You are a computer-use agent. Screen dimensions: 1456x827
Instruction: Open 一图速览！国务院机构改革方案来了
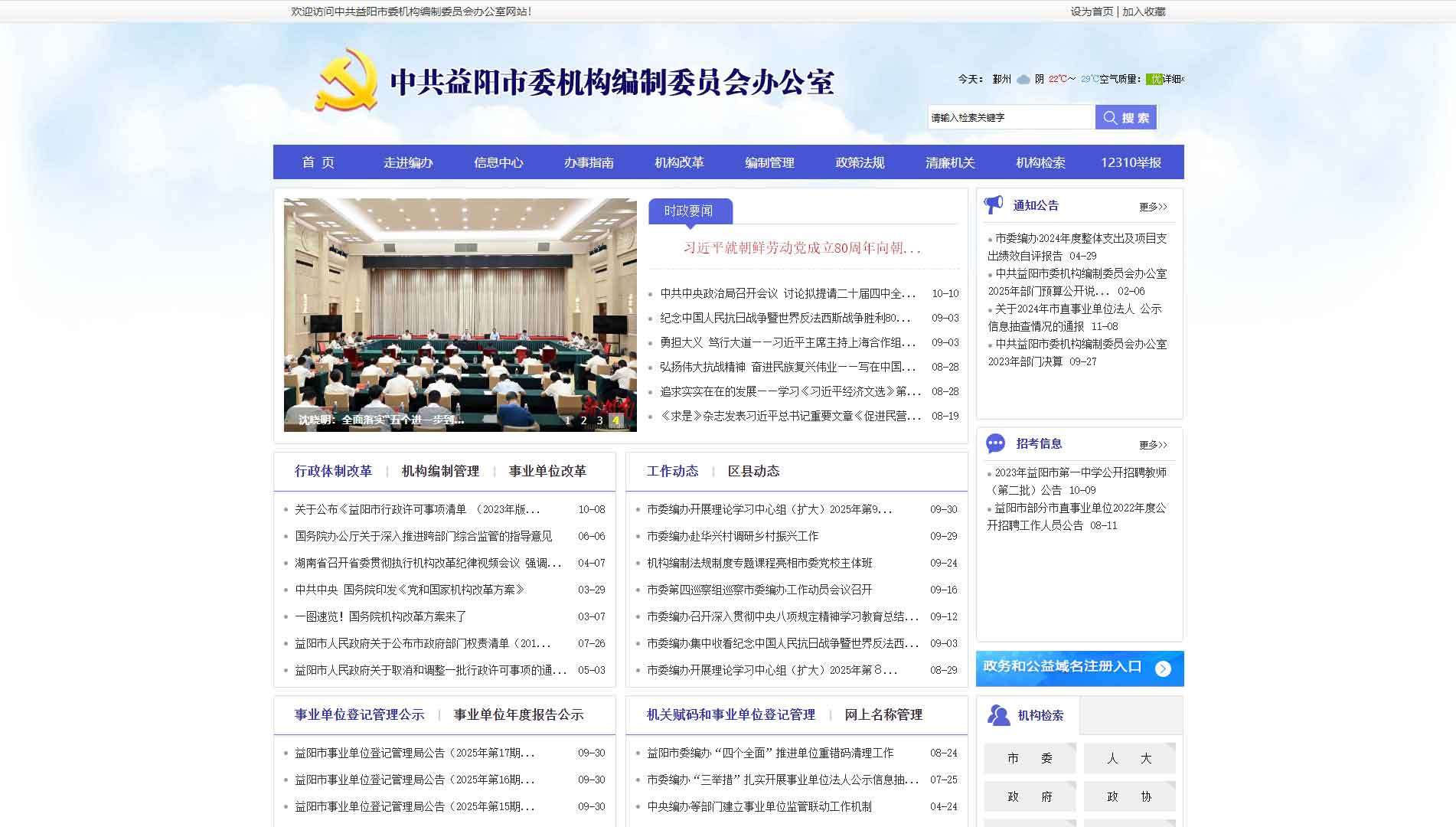coord(380,616)
